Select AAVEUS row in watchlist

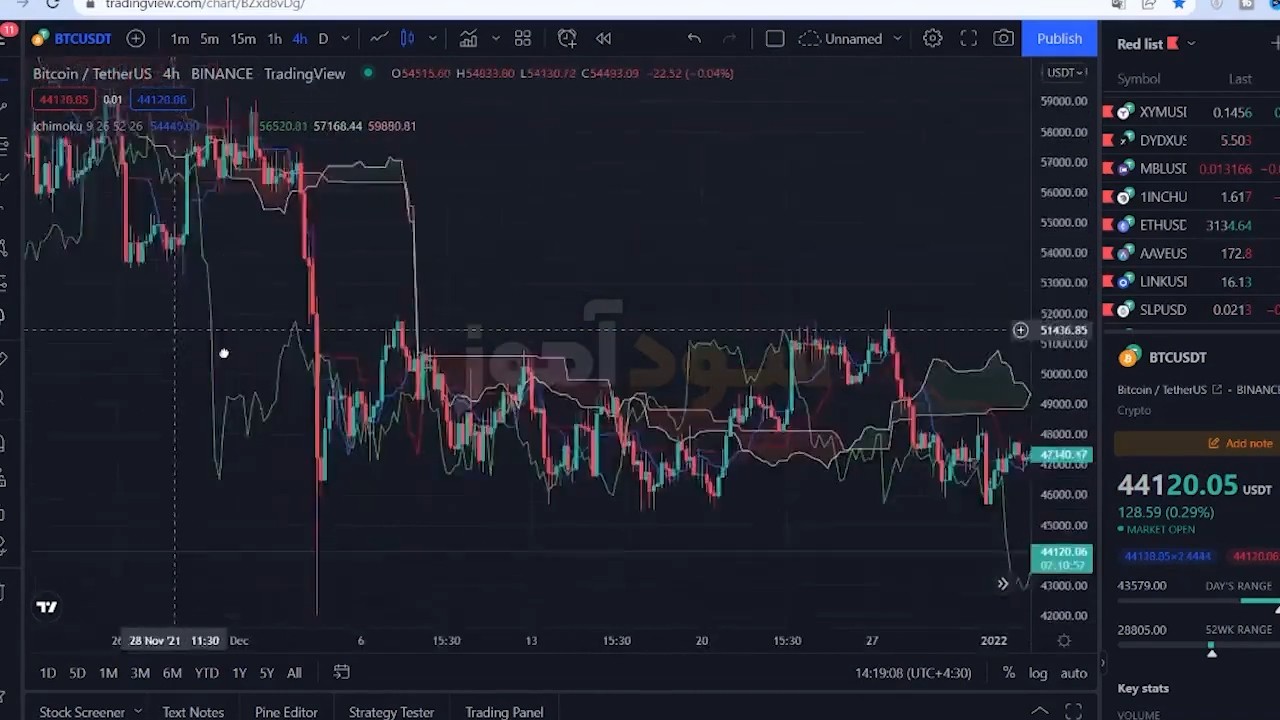(x=1190, y=254)
